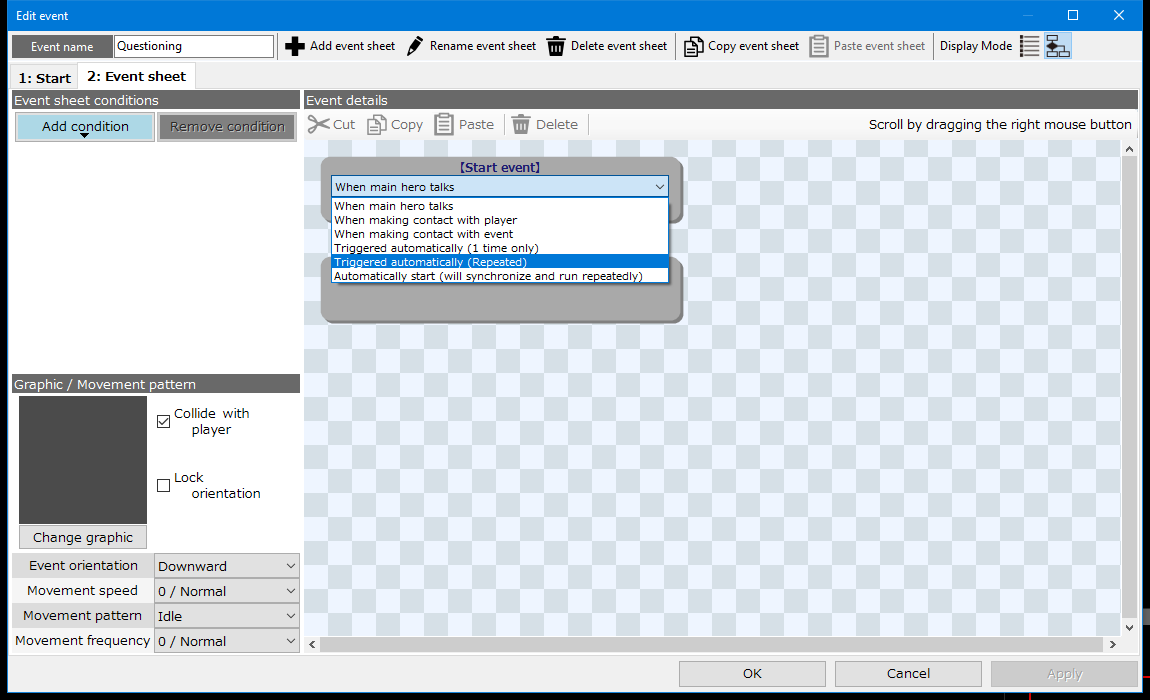Viewport: 1150px width, 700px height.
Task: Enable the Lock orientation checkbox
Action: [x=164, y=485]
